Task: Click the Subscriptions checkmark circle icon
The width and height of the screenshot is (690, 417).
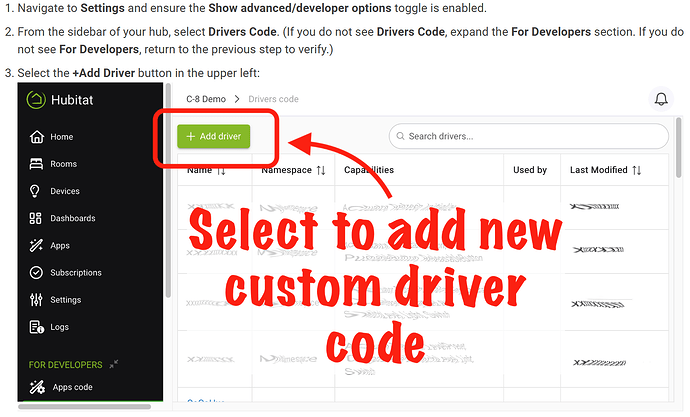Action: point(36,273)
